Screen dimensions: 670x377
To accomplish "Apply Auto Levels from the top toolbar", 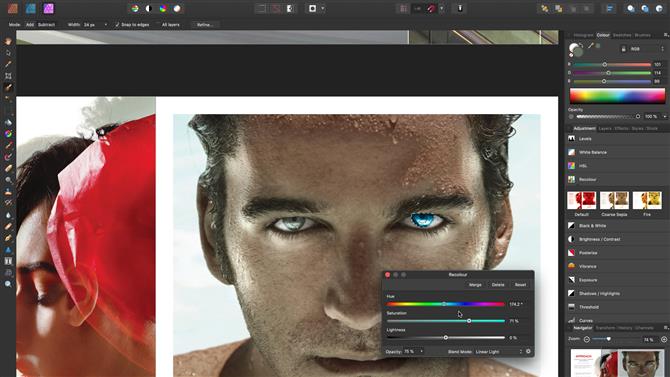I will point(135,9).
